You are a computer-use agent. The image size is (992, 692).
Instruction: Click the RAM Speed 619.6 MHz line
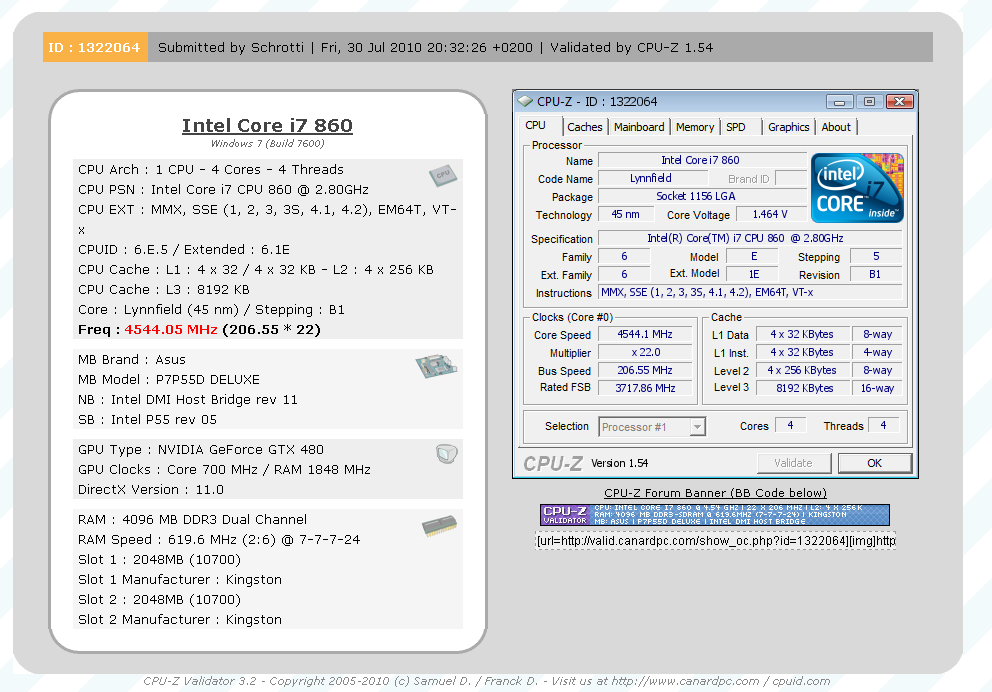coord(219,540)
